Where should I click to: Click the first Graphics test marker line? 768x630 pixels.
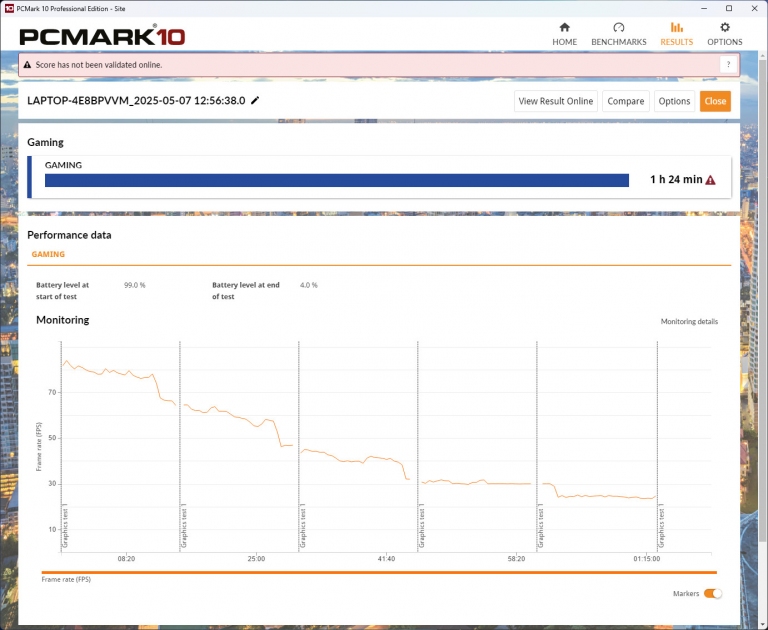(61, 447)
